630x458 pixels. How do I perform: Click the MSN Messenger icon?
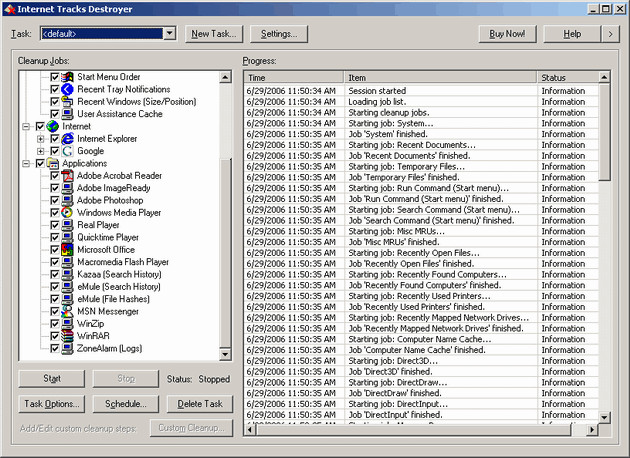[x=67, y=311]
